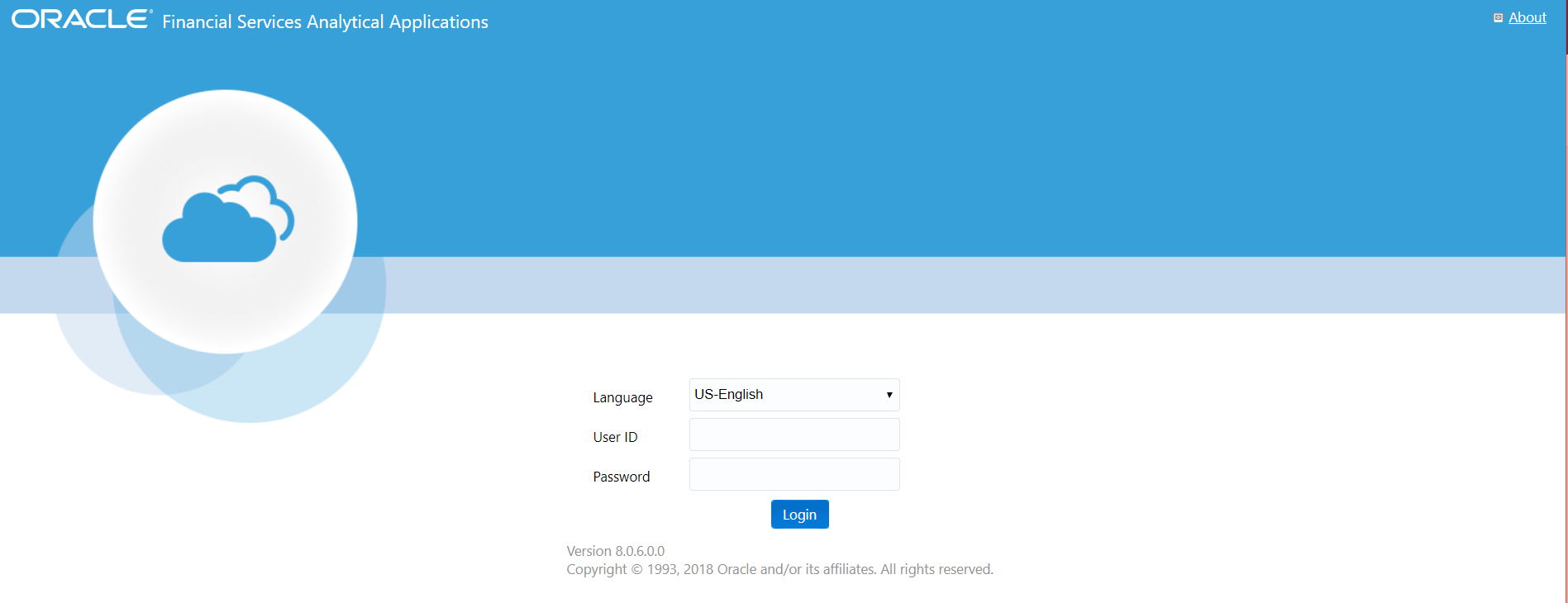1568x603 pixels.
Task: Click the 'Password' field label
Action: 622,477
